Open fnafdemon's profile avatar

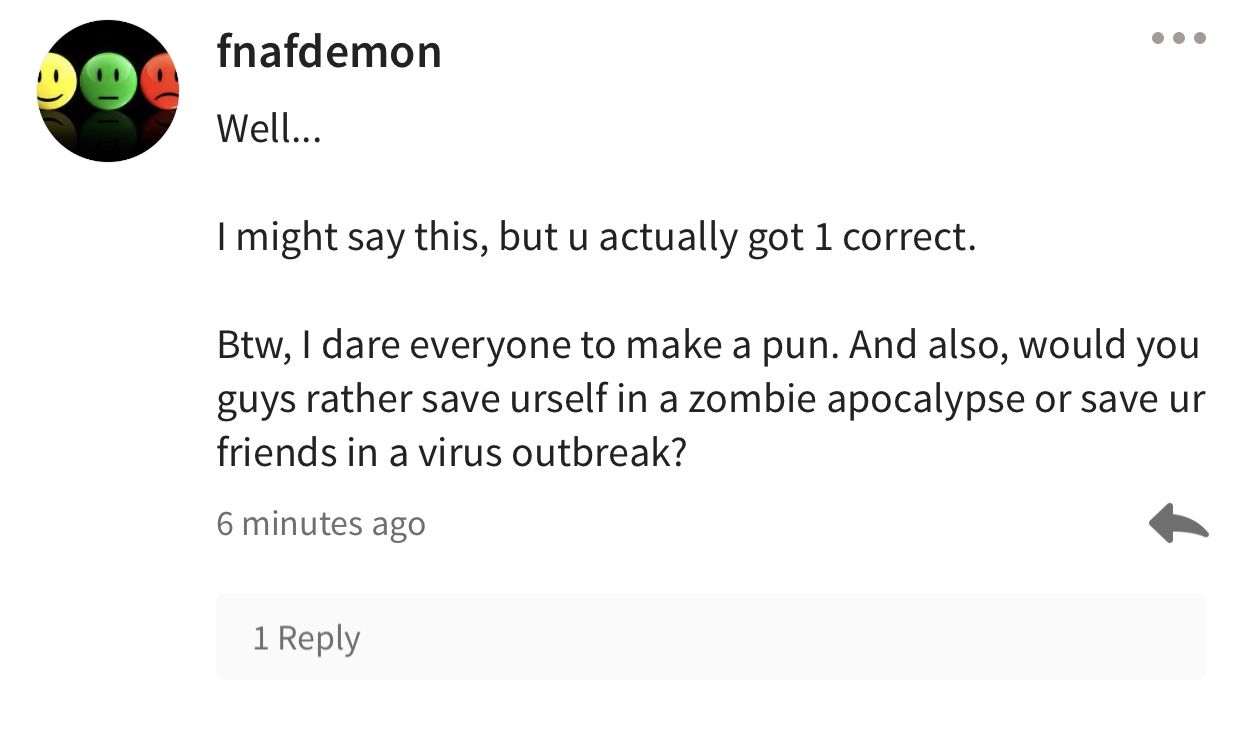[x=108, y=91]
